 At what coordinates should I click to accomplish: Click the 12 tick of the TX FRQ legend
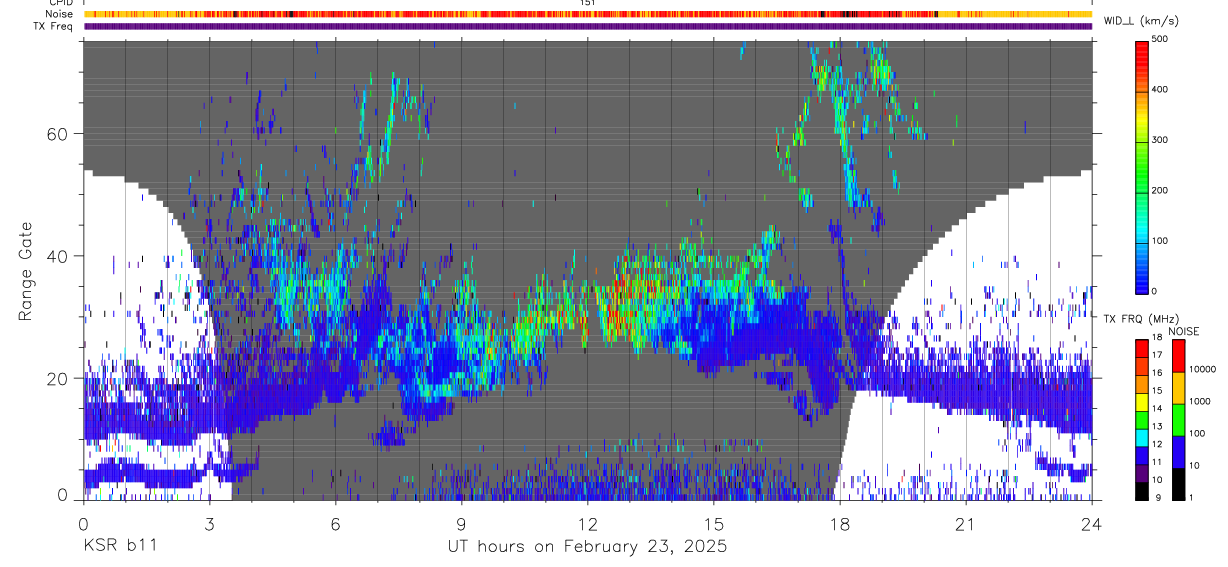coord(1158,446)
